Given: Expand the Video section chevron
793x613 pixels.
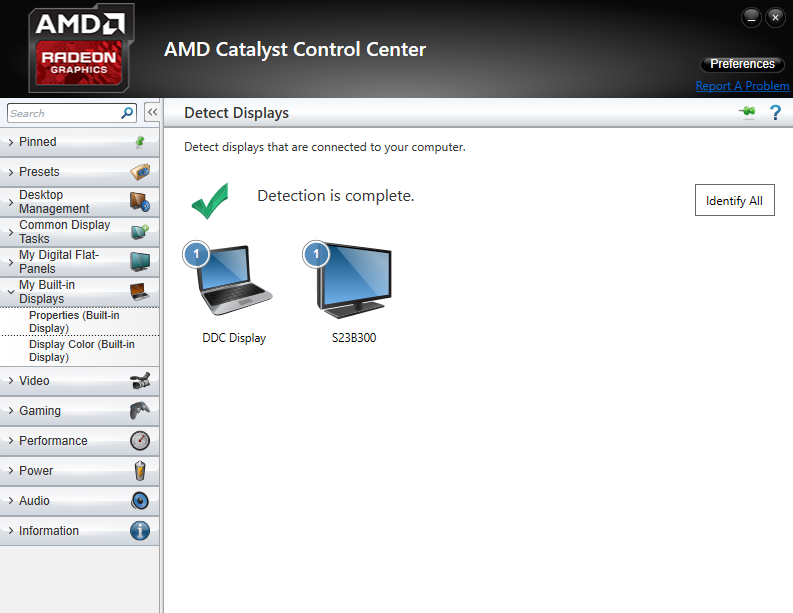Looking at the screenshot, I should [x=11, y=381].
